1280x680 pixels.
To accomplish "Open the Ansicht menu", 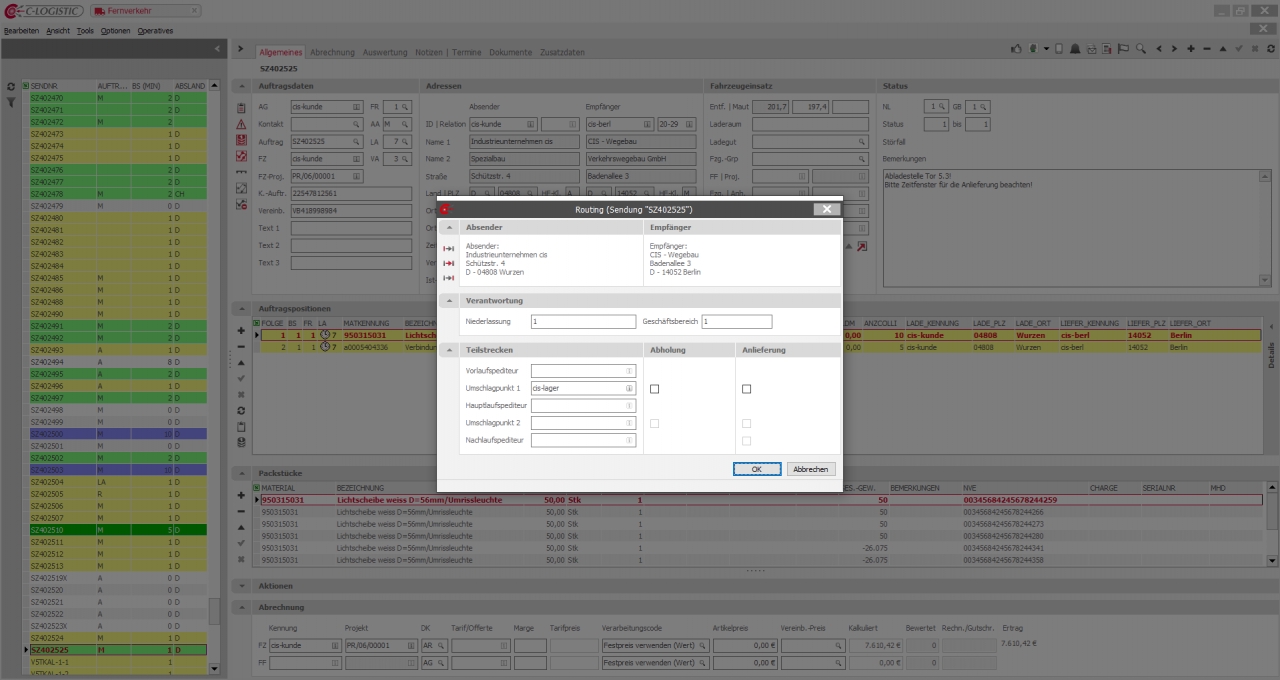I will pos(58,31).
